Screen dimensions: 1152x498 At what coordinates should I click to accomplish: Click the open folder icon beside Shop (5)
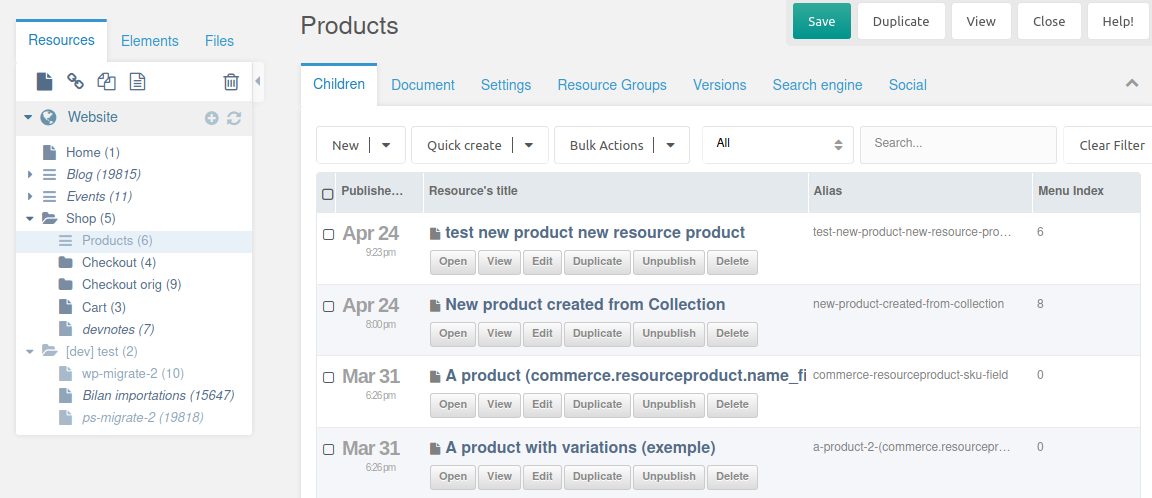[x=49, y=218]
